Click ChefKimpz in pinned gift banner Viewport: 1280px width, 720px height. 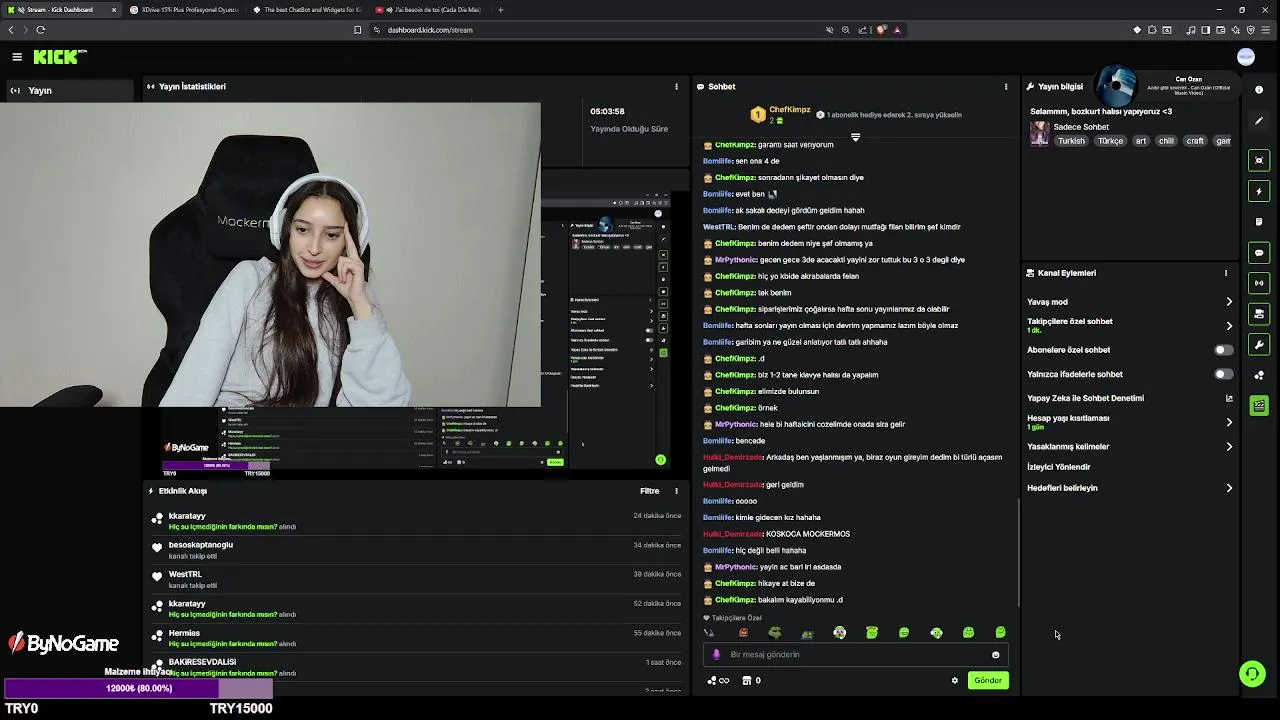[x=790, y=110]
